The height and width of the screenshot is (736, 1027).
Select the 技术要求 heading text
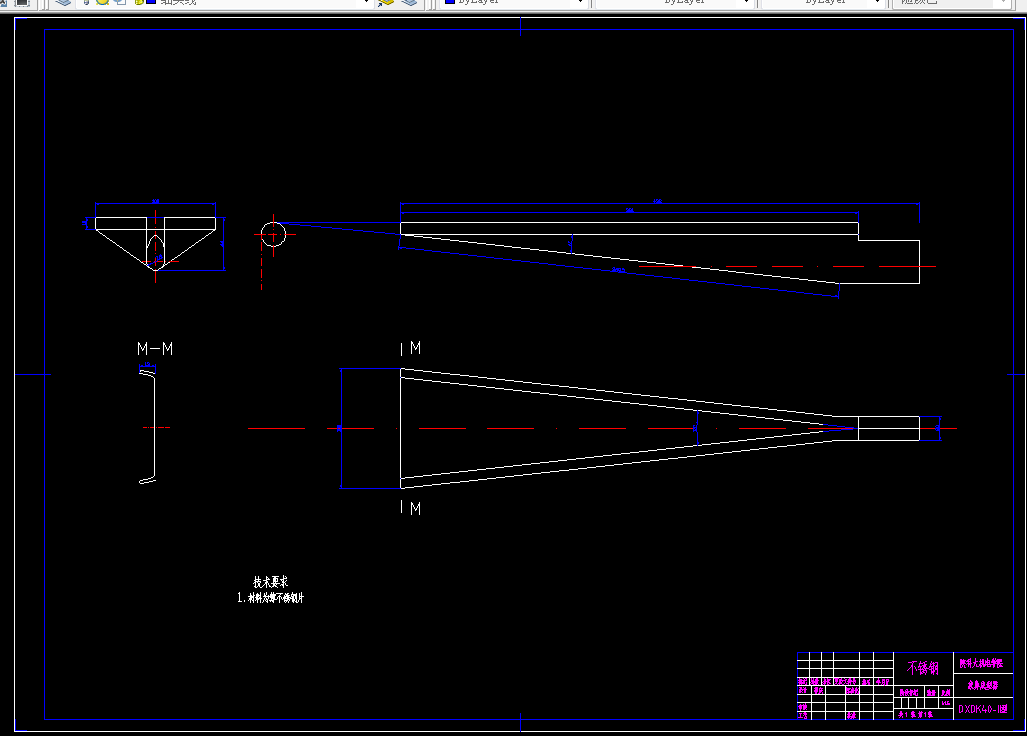coord(271,581)
